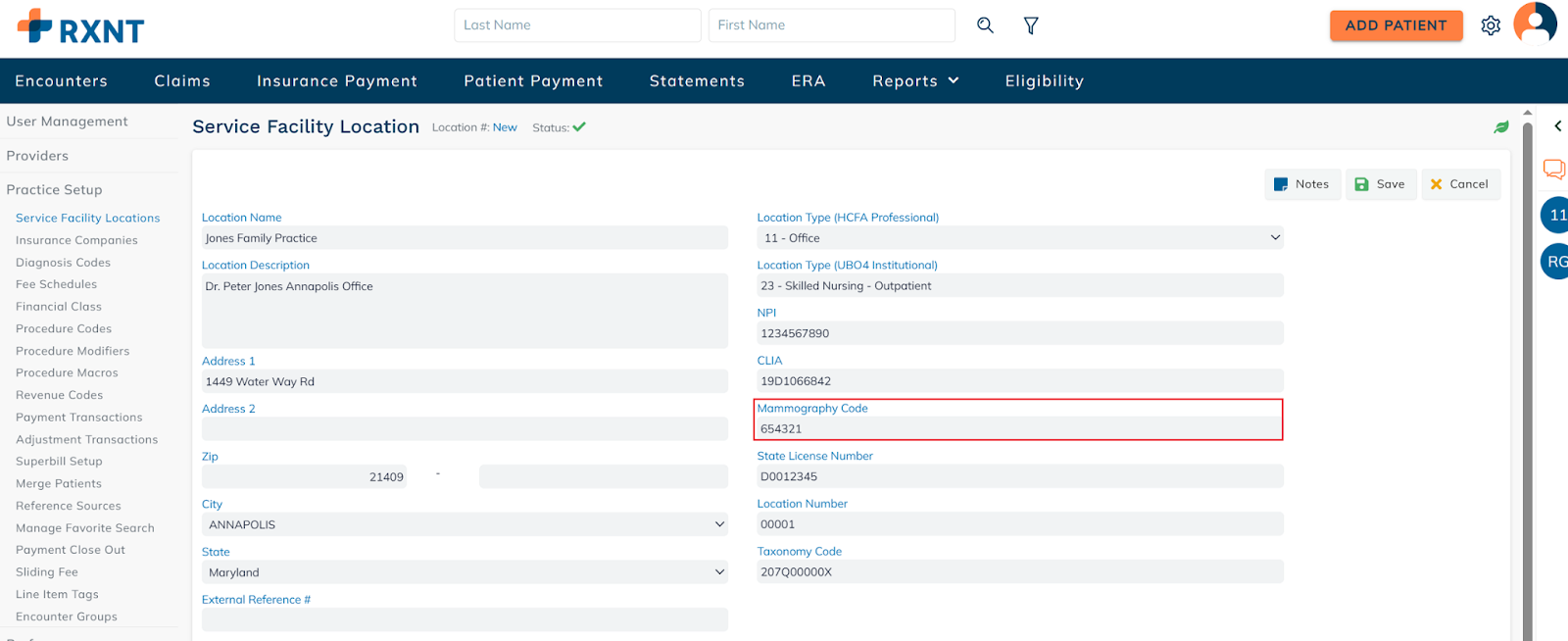
Task: Expand the State dropdown showing Maryland
Action: pyautogui.click(x=465, y=572)
